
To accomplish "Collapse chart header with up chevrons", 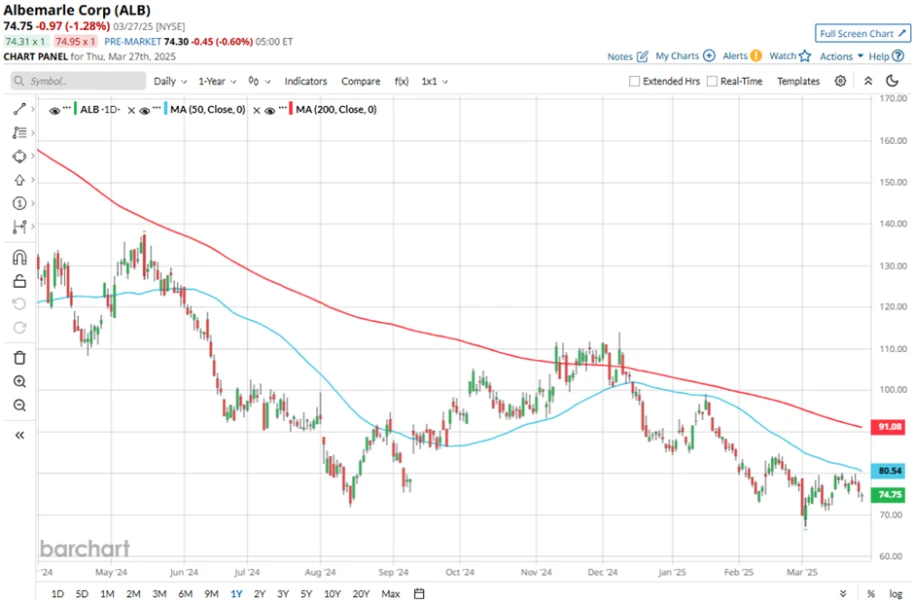I will coord(868,81).
